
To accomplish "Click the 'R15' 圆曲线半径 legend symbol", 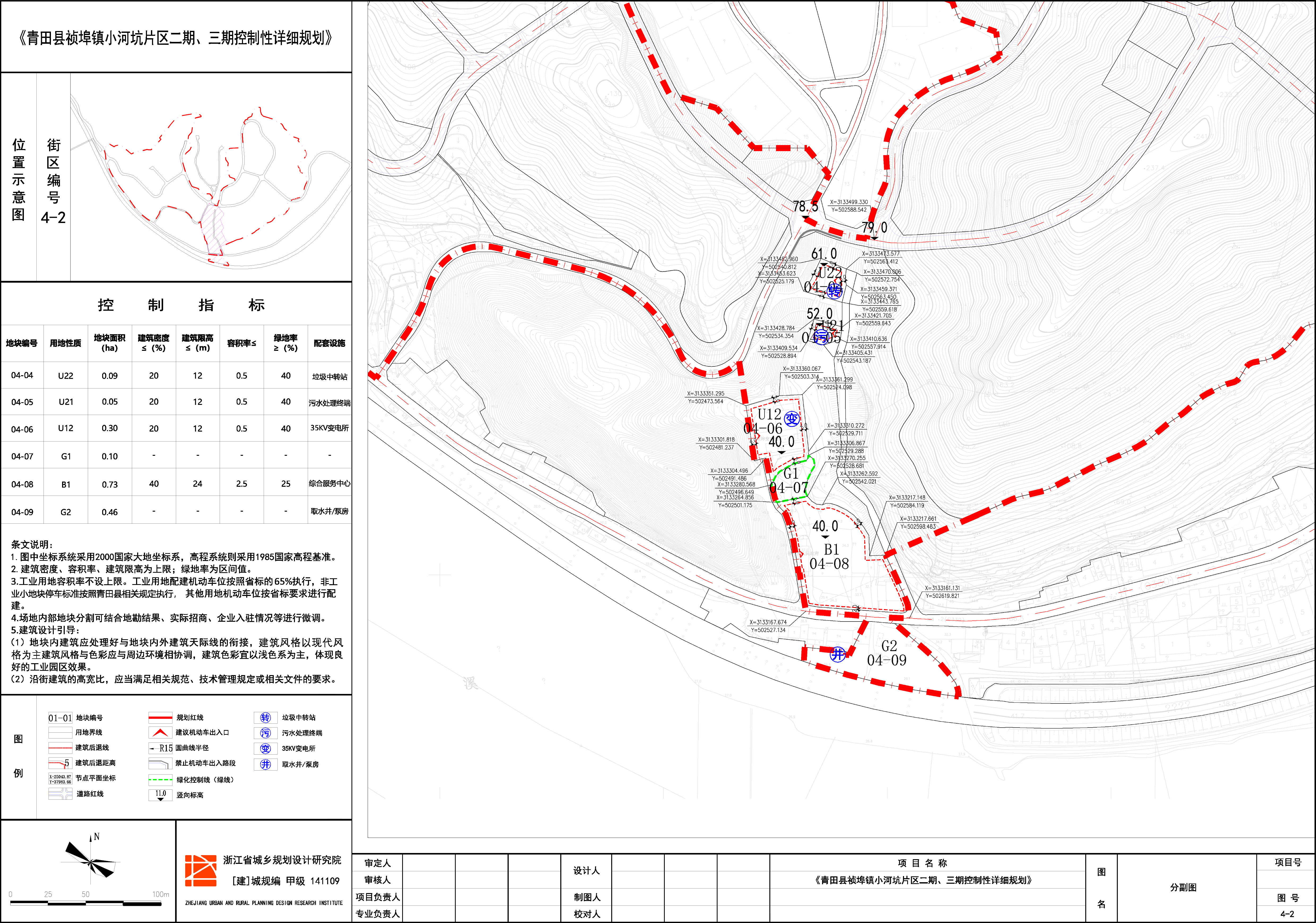I will [161, 748].
